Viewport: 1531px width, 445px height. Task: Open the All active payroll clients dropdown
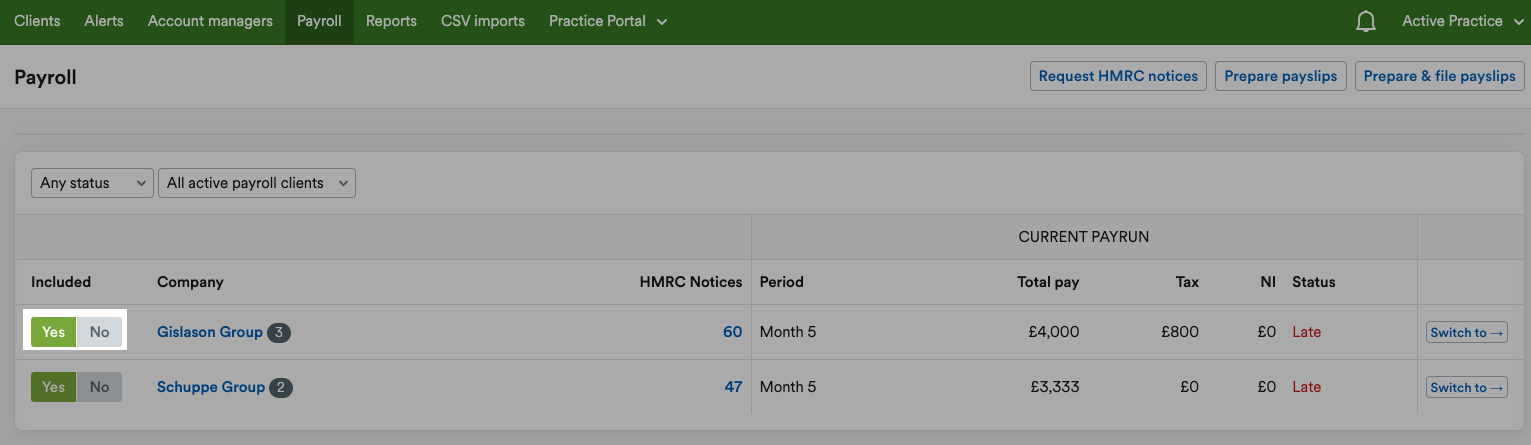pyautogui.click(x=257, y=183)
